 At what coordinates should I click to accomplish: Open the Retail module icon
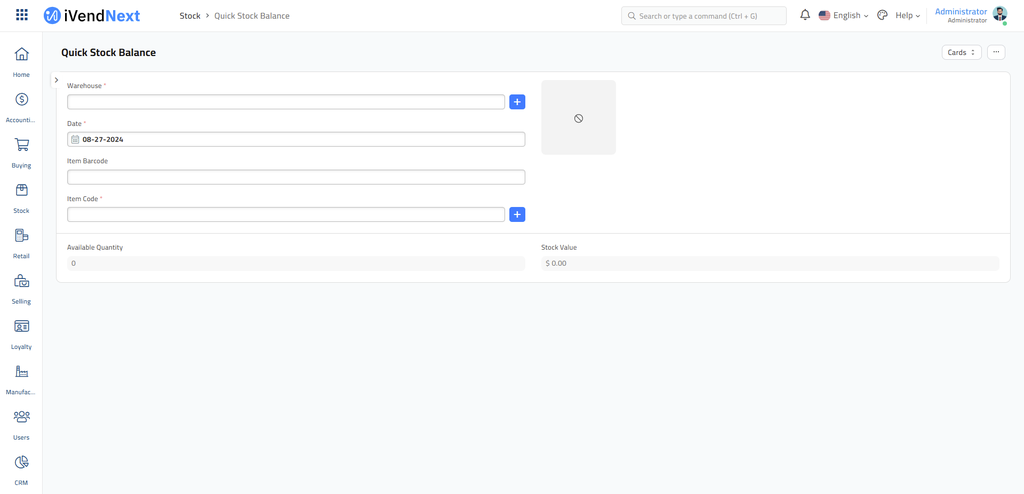(21, 237)
